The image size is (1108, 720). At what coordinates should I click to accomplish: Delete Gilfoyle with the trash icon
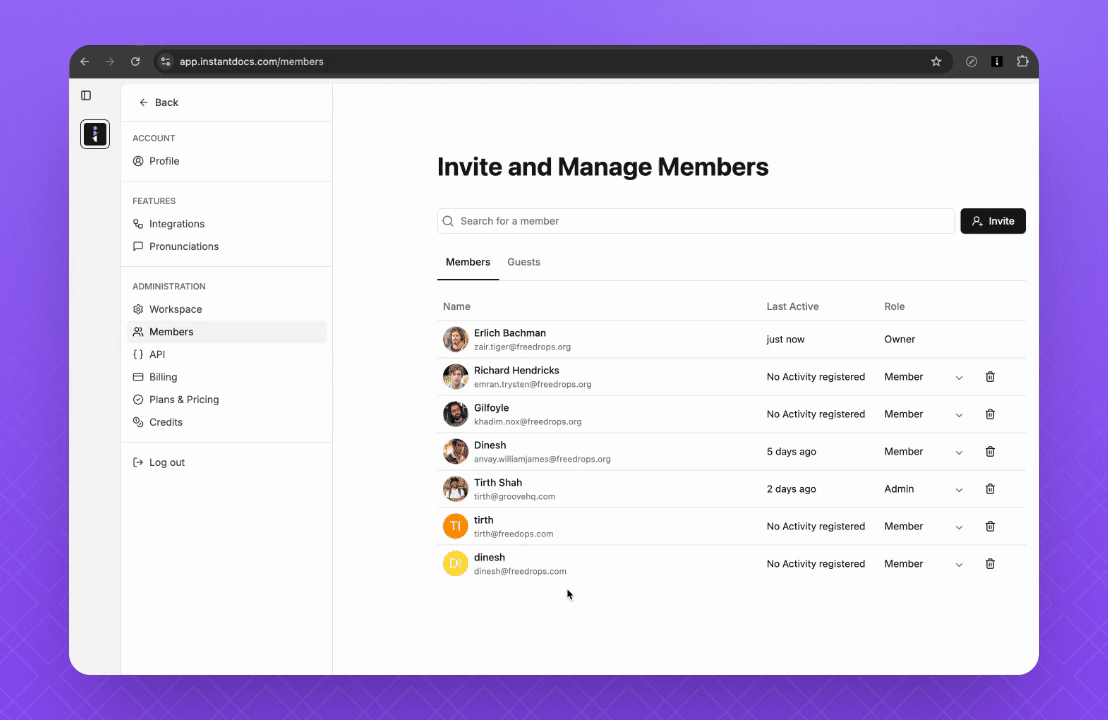click(x=990, y=414)
